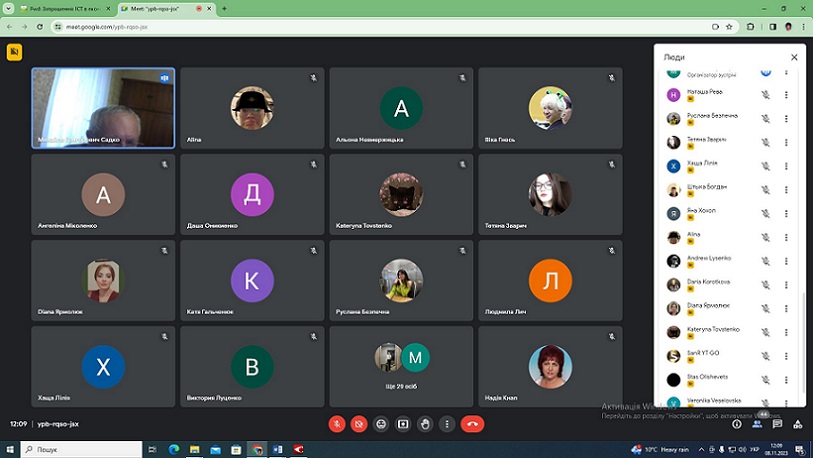Open options menu for Штыка Богдан

(x=786, y=190)
